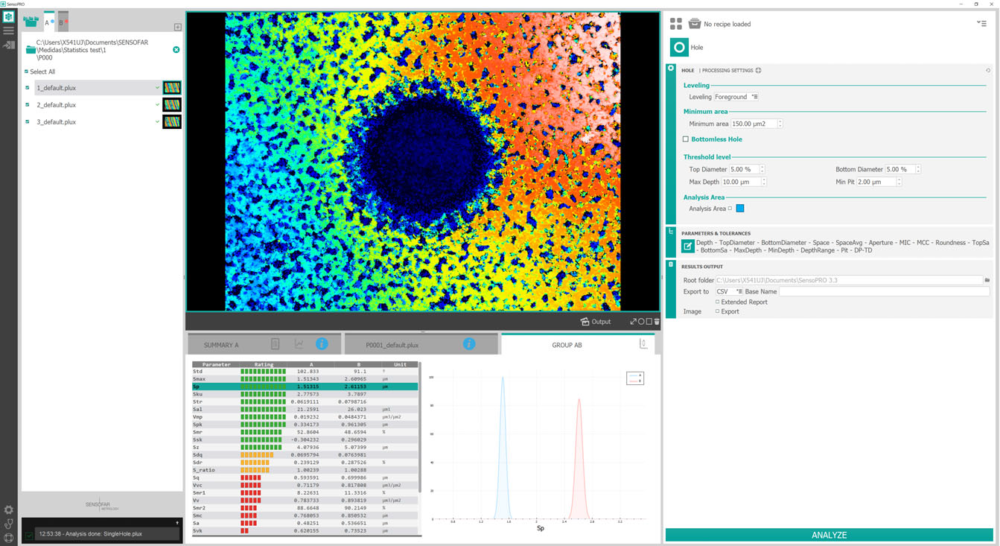Click the recipe box icon
This screenshot has width=1000, height=546.
pos(694,23)
